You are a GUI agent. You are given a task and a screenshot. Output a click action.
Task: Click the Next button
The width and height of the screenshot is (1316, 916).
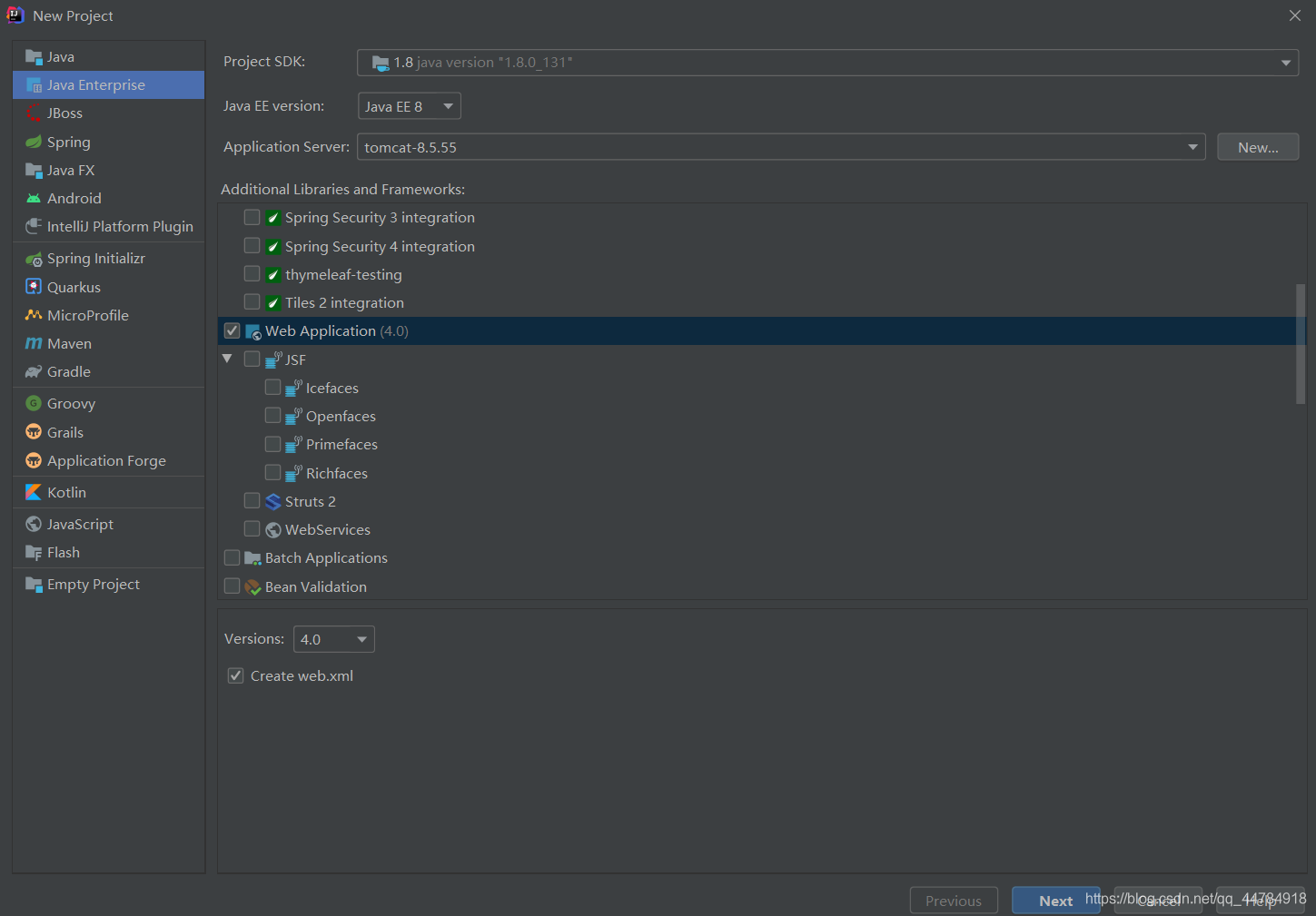point(1056,901)
